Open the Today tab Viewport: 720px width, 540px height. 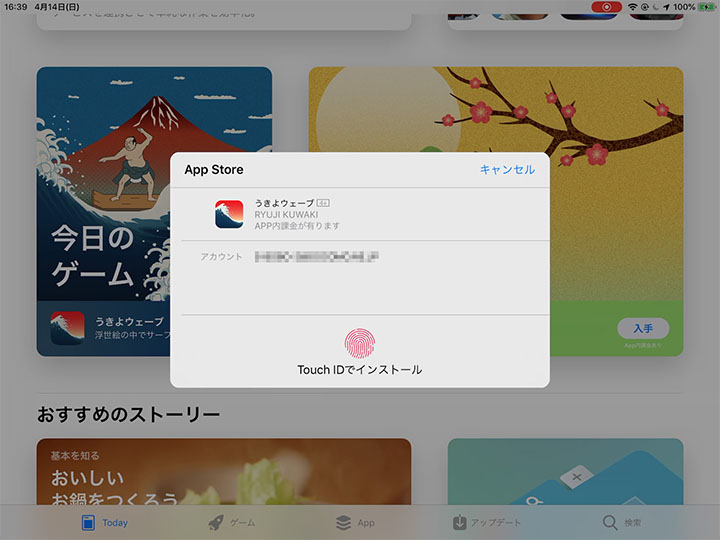(x=105, y=523)
